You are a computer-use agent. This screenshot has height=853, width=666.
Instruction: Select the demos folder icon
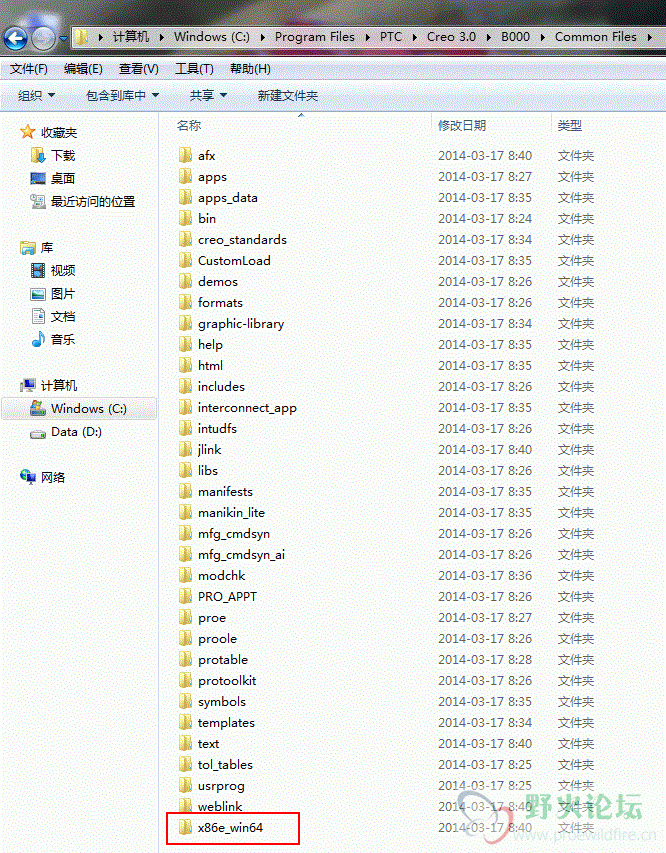[186, 281]
